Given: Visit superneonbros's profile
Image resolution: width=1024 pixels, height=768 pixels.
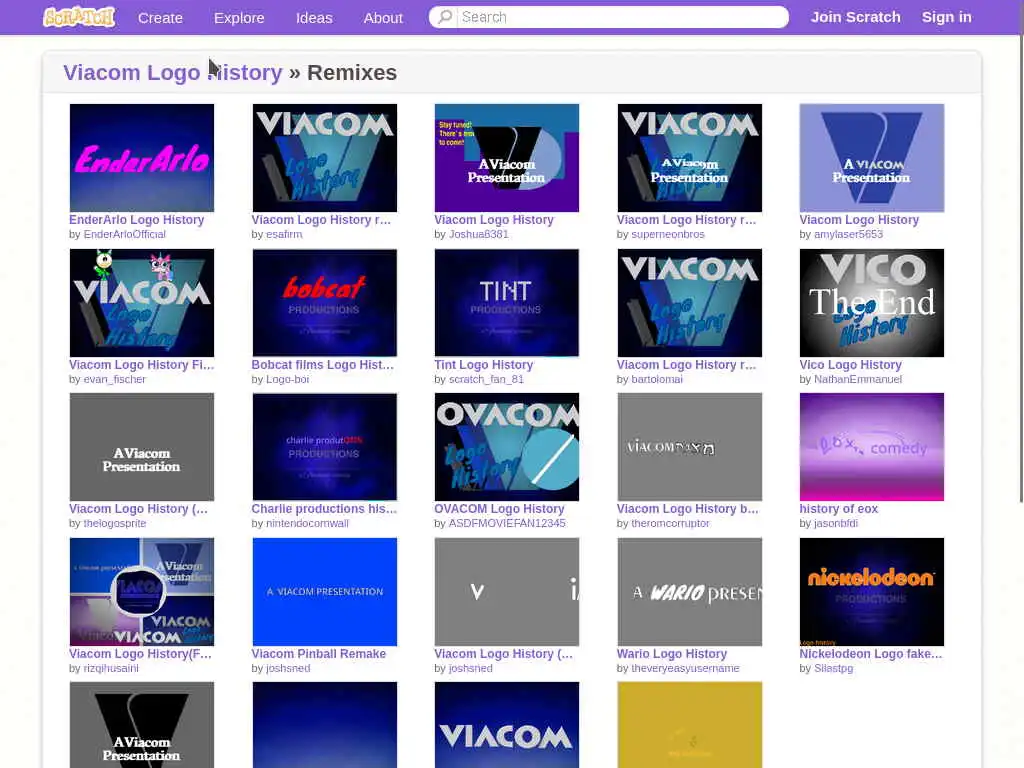Looking at the screenshot, I should pos(668,234).
